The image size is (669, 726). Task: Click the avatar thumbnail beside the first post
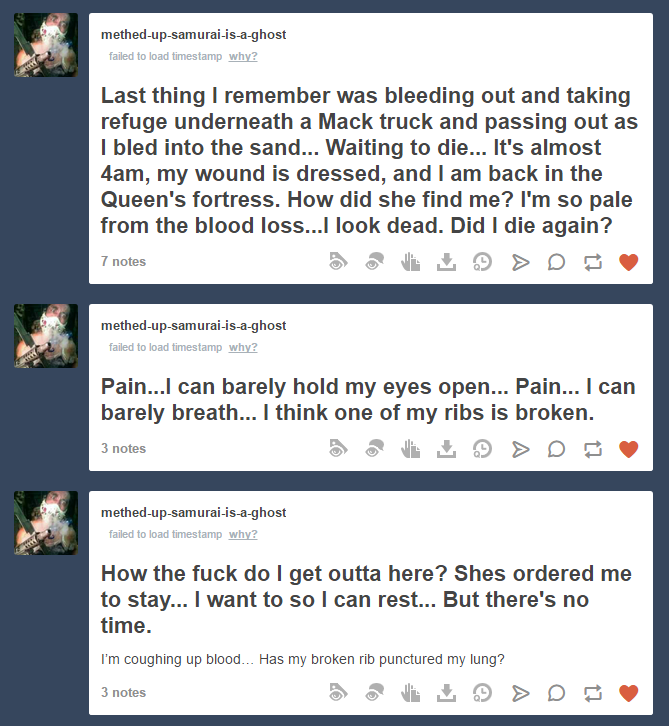click(46, 45)
